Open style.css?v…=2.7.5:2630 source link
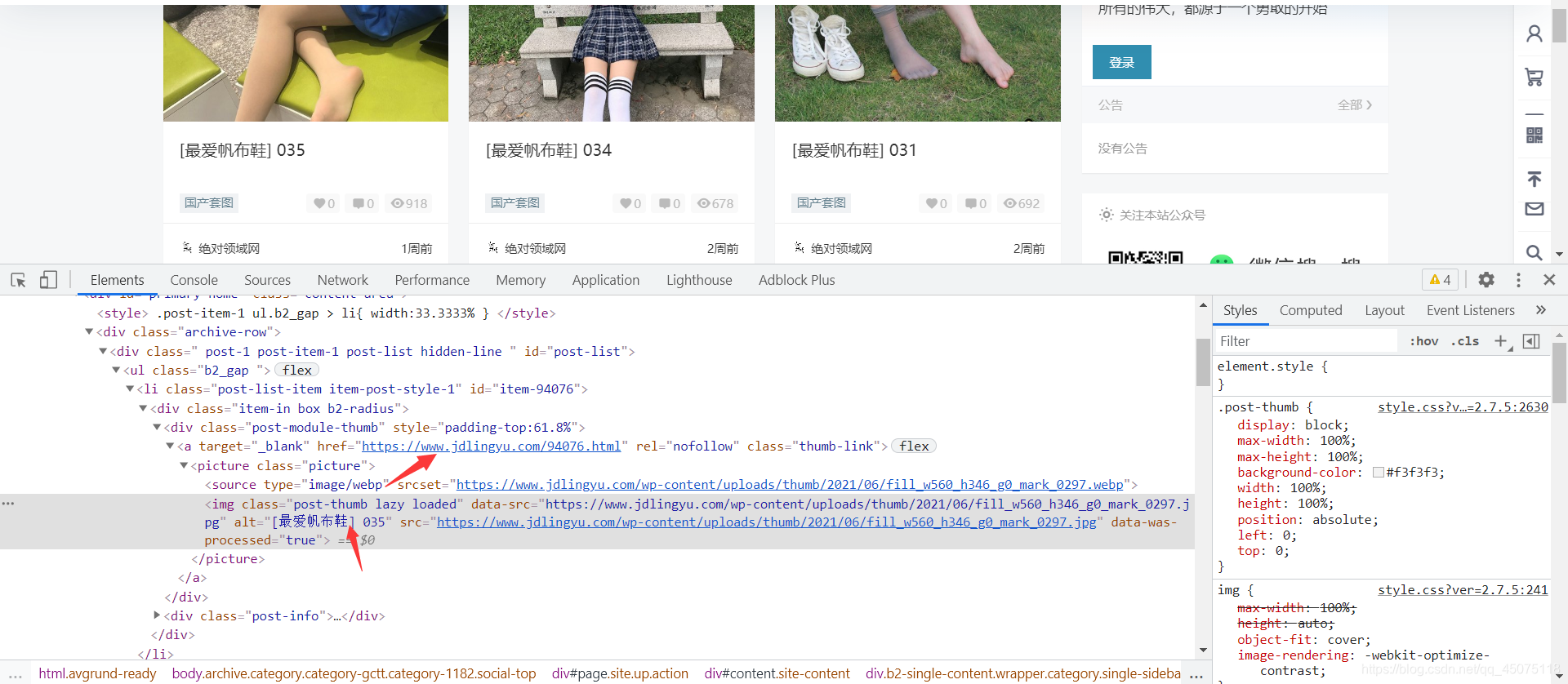The width and height of the screenshot is (1568, 684). (x=1463, y=407)
